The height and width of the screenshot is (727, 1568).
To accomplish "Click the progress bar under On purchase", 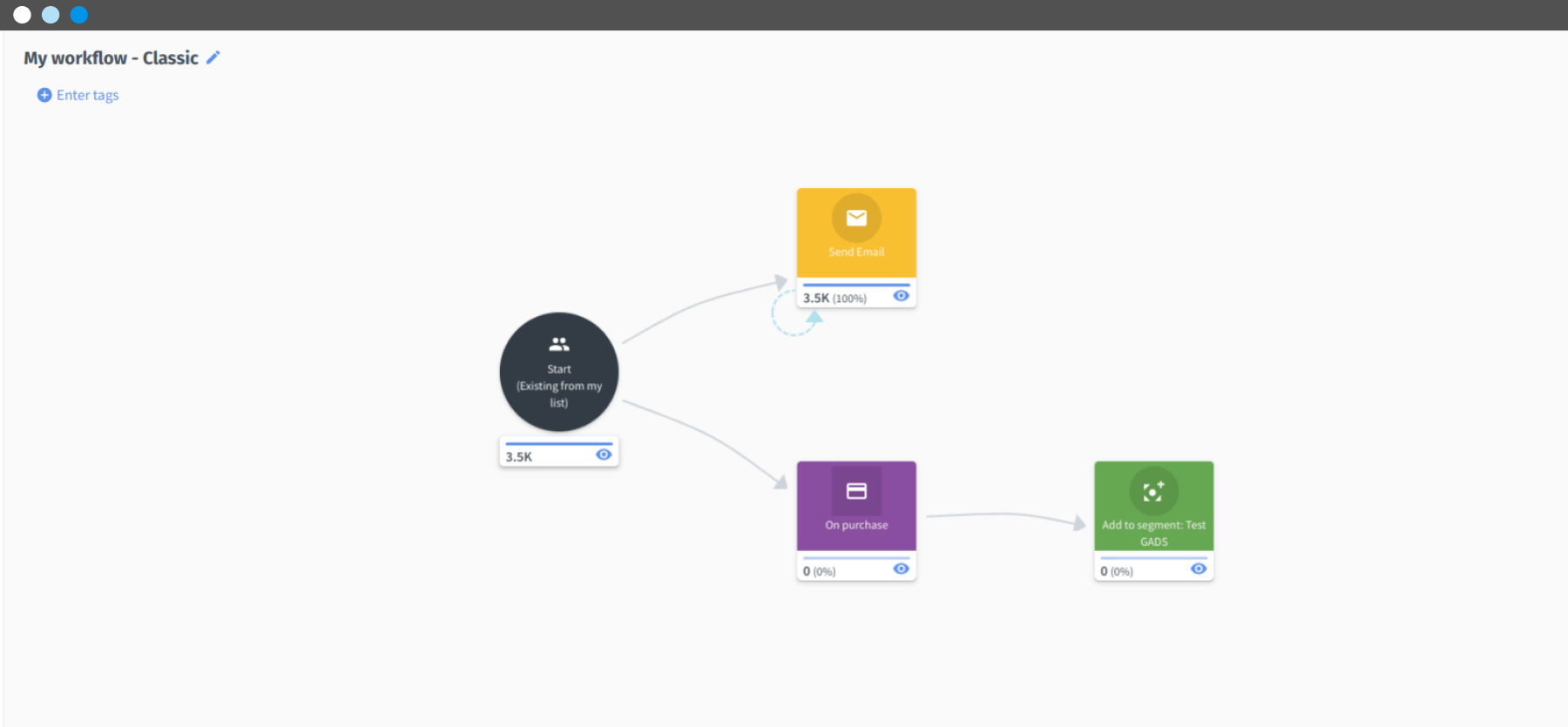I will click(x=856, y=558).
